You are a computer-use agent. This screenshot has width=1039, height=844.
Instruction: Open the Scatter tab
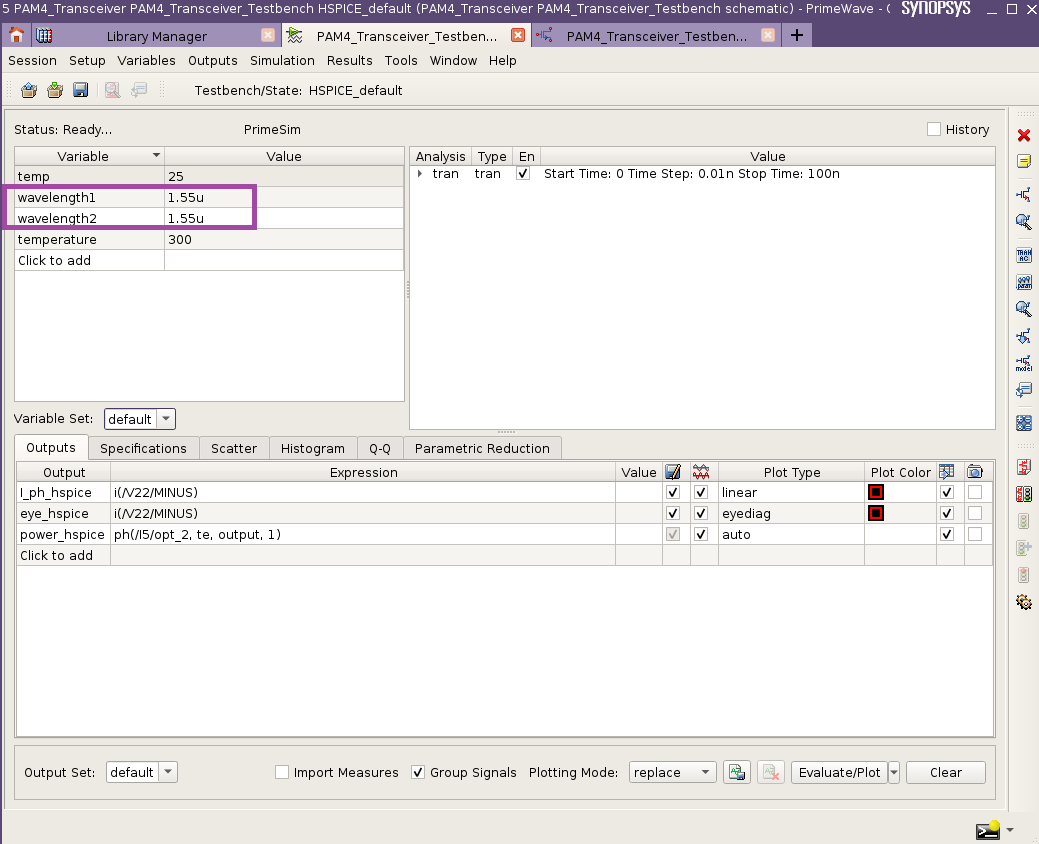[x=234, y=448]
